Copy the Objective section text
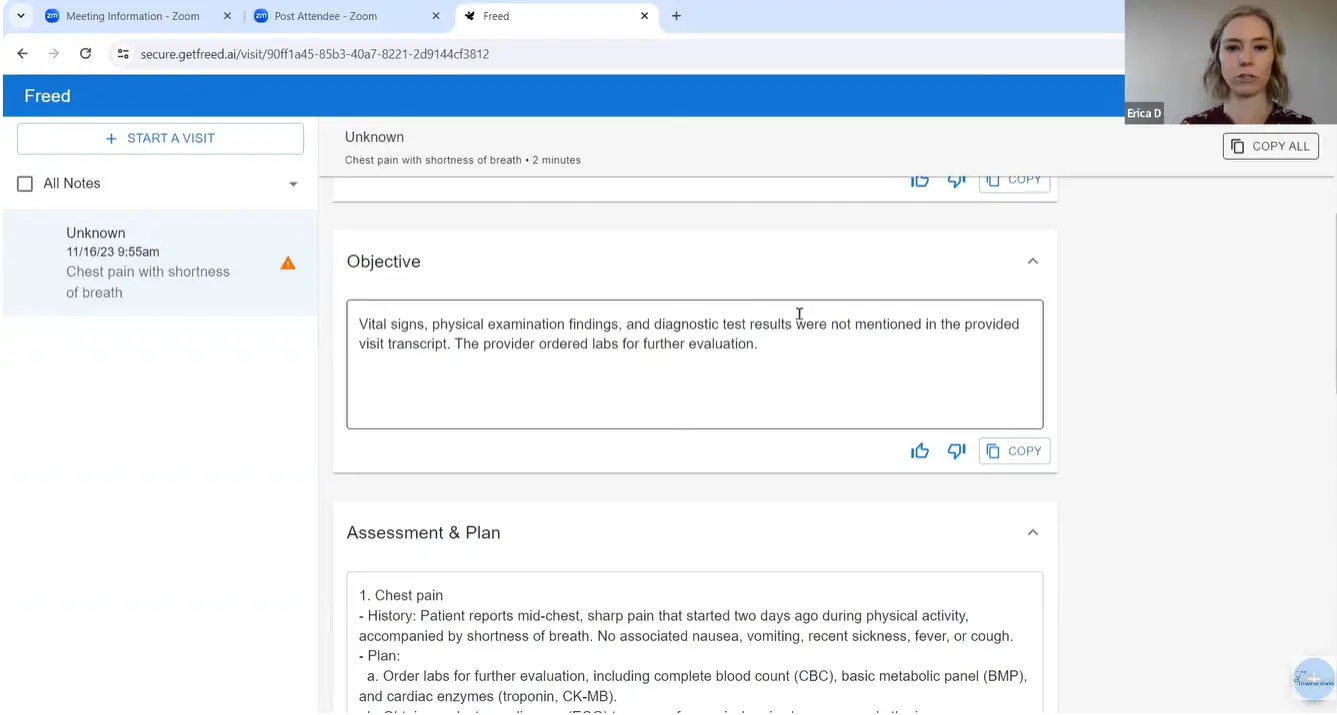1337x715 pixels. click(1014, 450)
